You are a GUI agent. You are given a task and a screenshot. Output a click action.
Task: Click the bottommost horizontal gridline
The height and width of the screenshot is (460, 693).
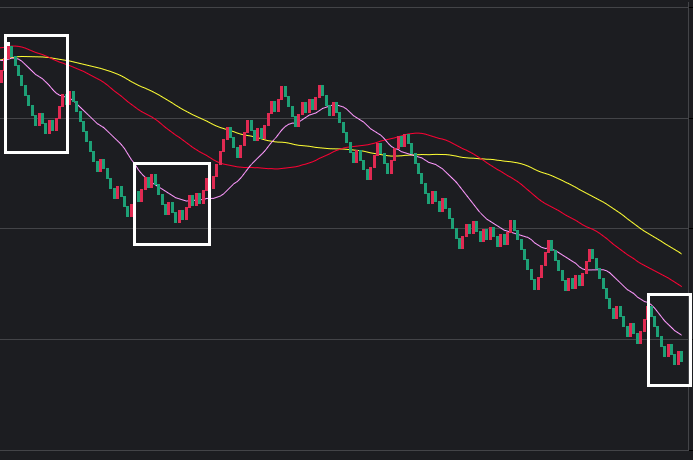(x=346, y=450)
